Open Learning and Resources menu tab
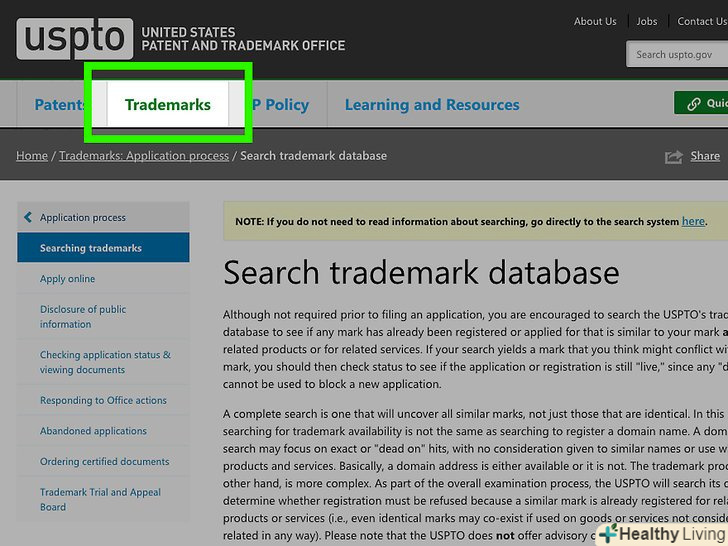The height and width of the screenshot is (546, 728). 432,104
